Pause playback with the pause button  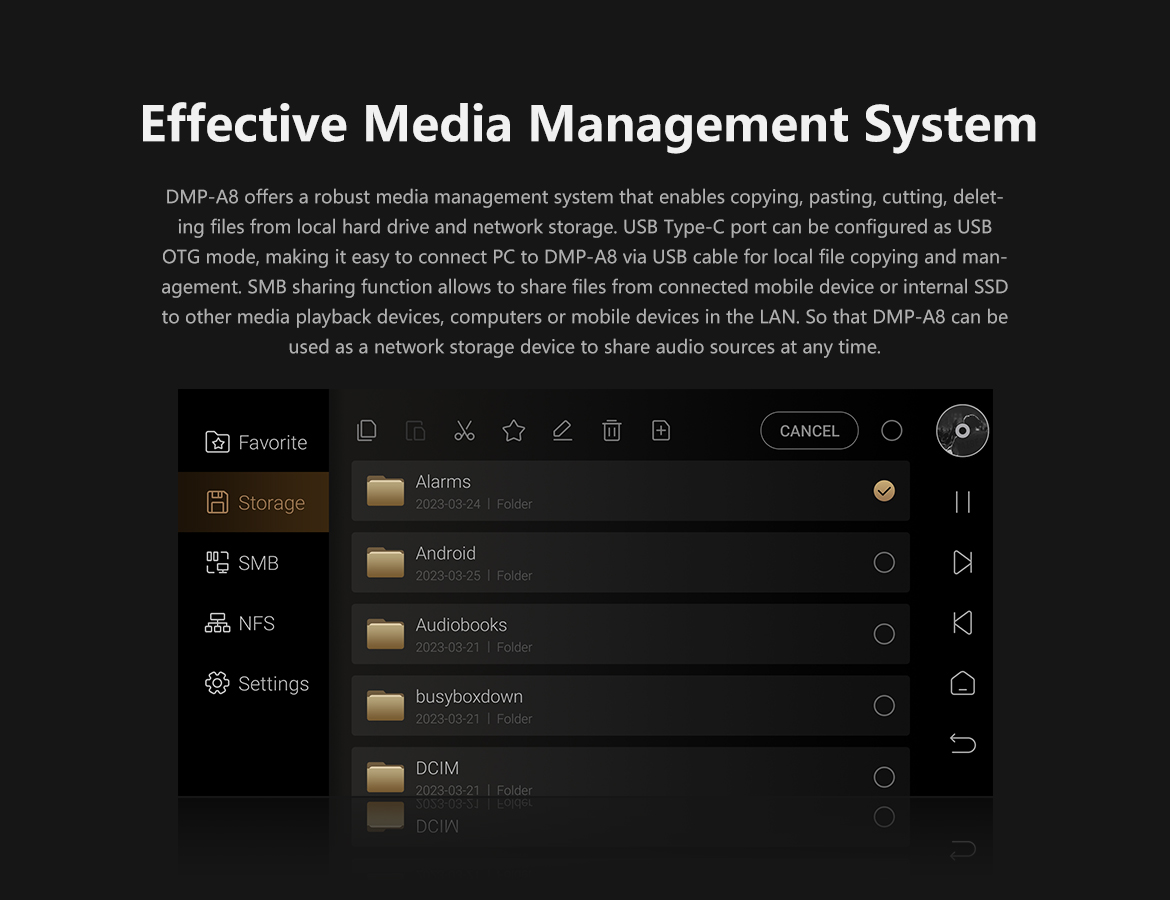[x=962, y=502]
